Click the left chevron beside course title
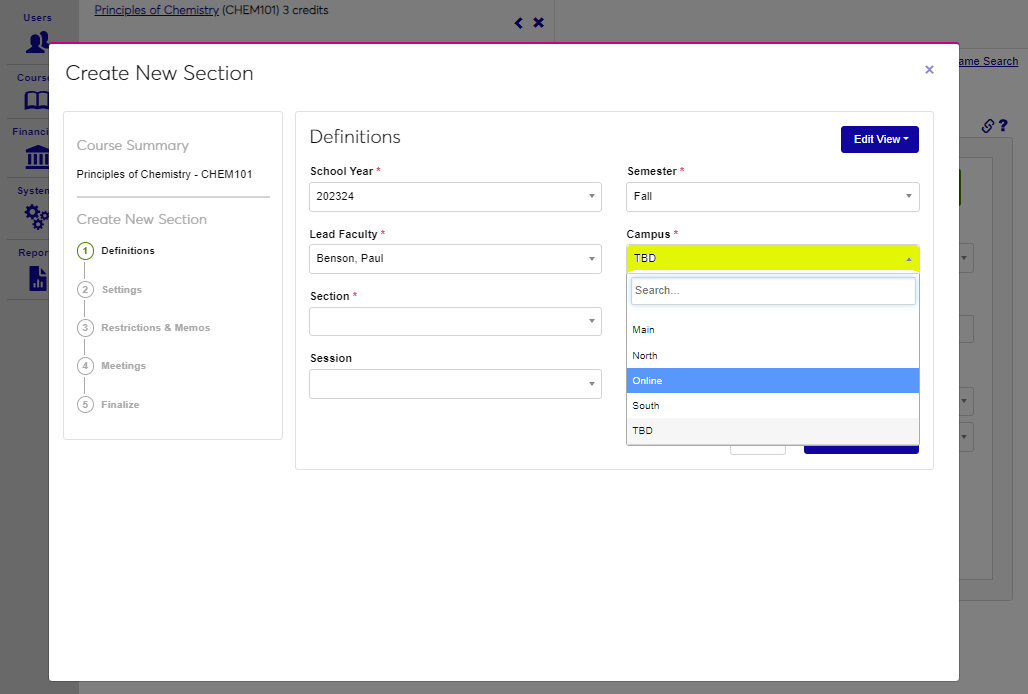This screenshot has width=1028, height=694. click(518, 23)
